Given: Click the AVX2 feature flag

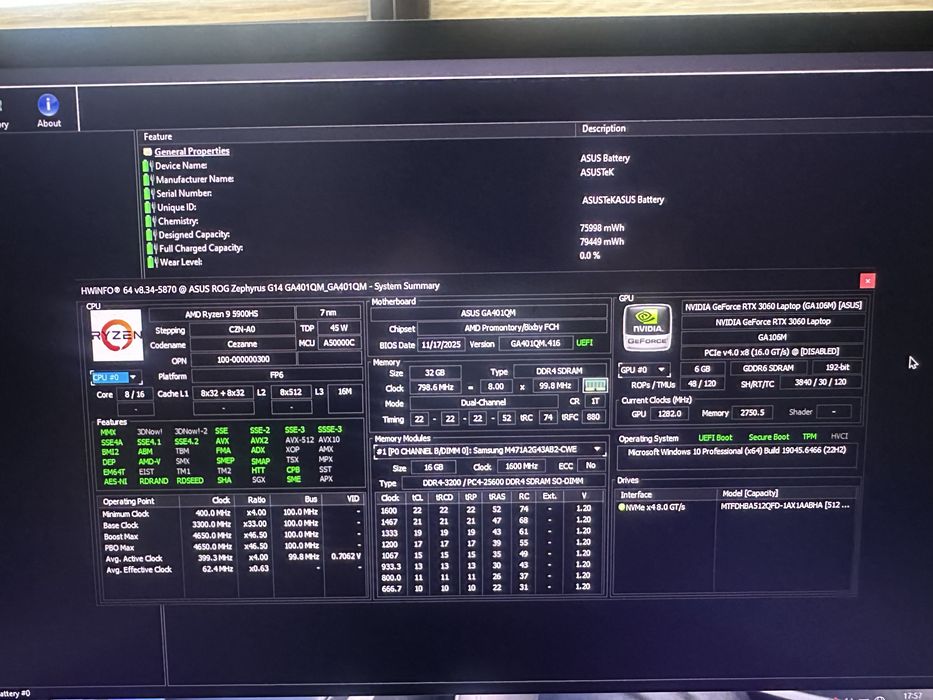Looking at the screenshot, I should 259,440.
